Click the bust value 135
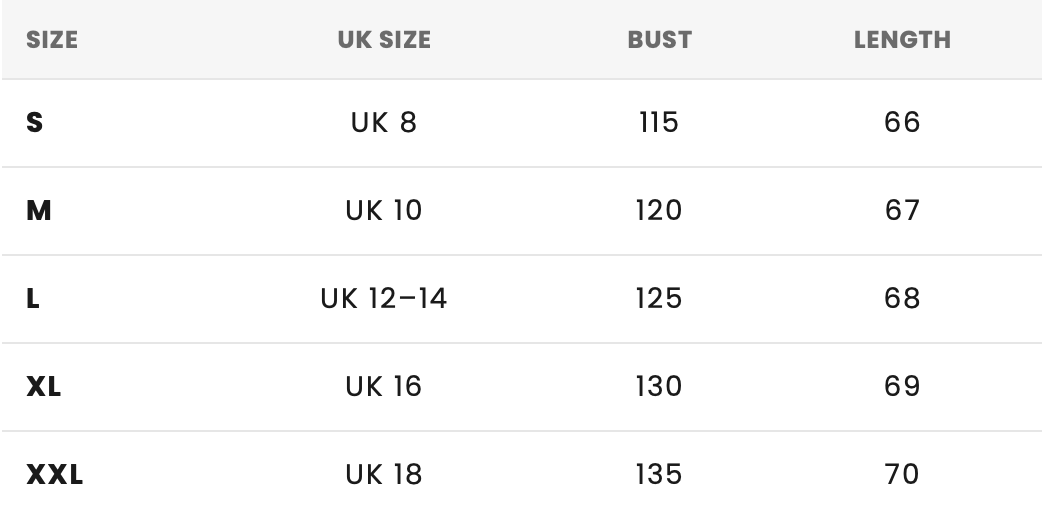 659,475
